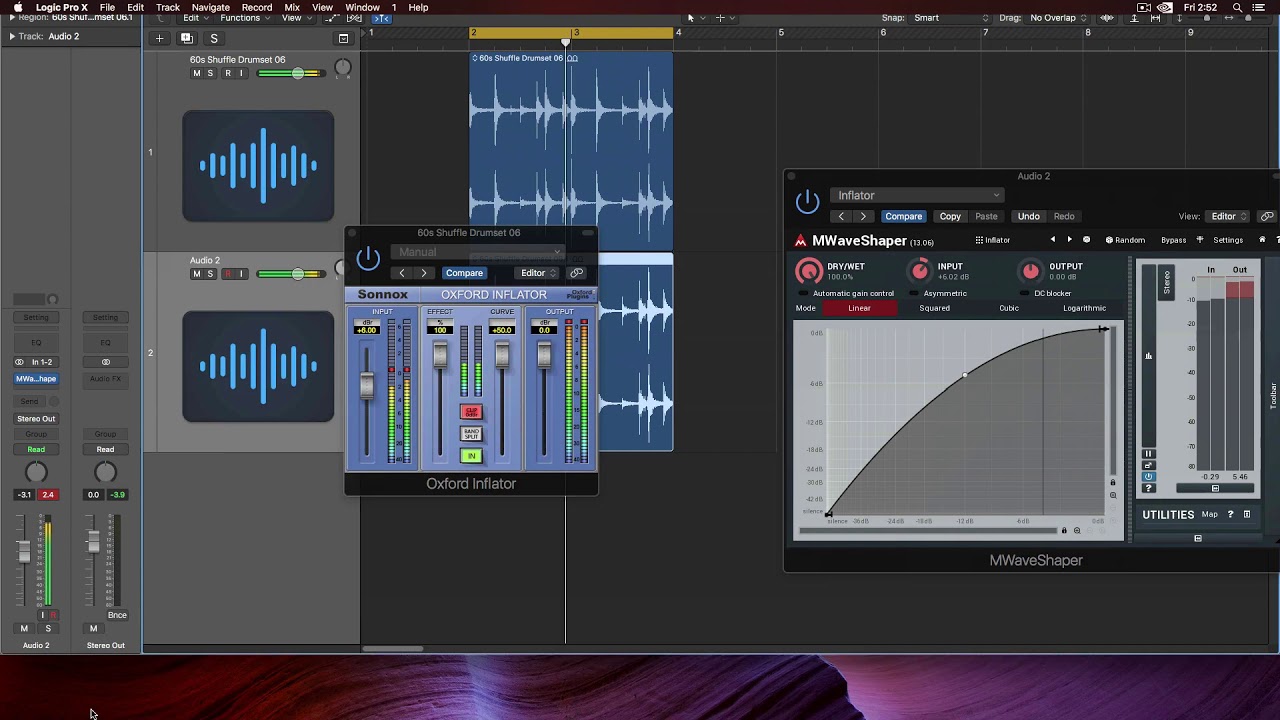This screenshot has height=720, width=1280.
Task: Toggle the Band Split button on Oxford Inflator
Action: (x=471, y=434)
